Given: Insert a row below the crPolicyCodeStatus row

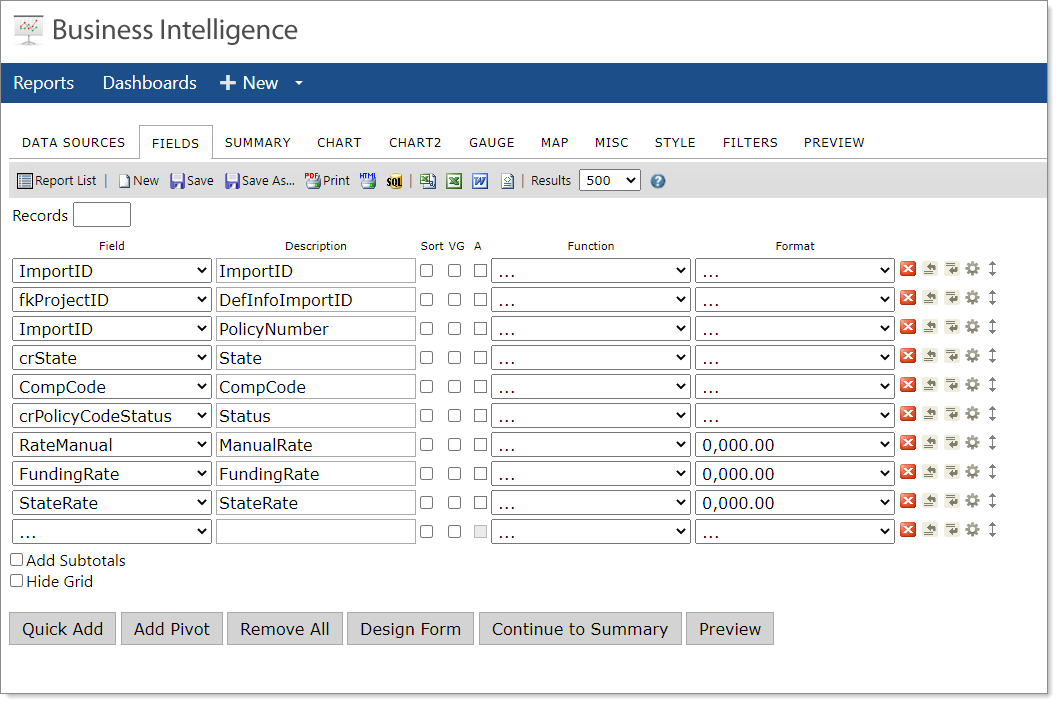Looking at the screenshot, I should coord(951,414).
